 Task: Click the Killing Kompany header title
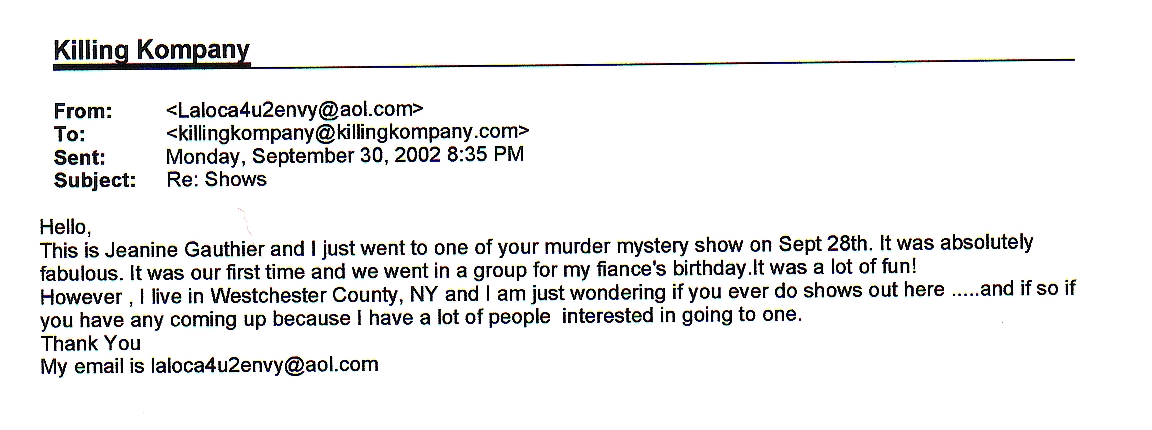(x=152, y=50)
